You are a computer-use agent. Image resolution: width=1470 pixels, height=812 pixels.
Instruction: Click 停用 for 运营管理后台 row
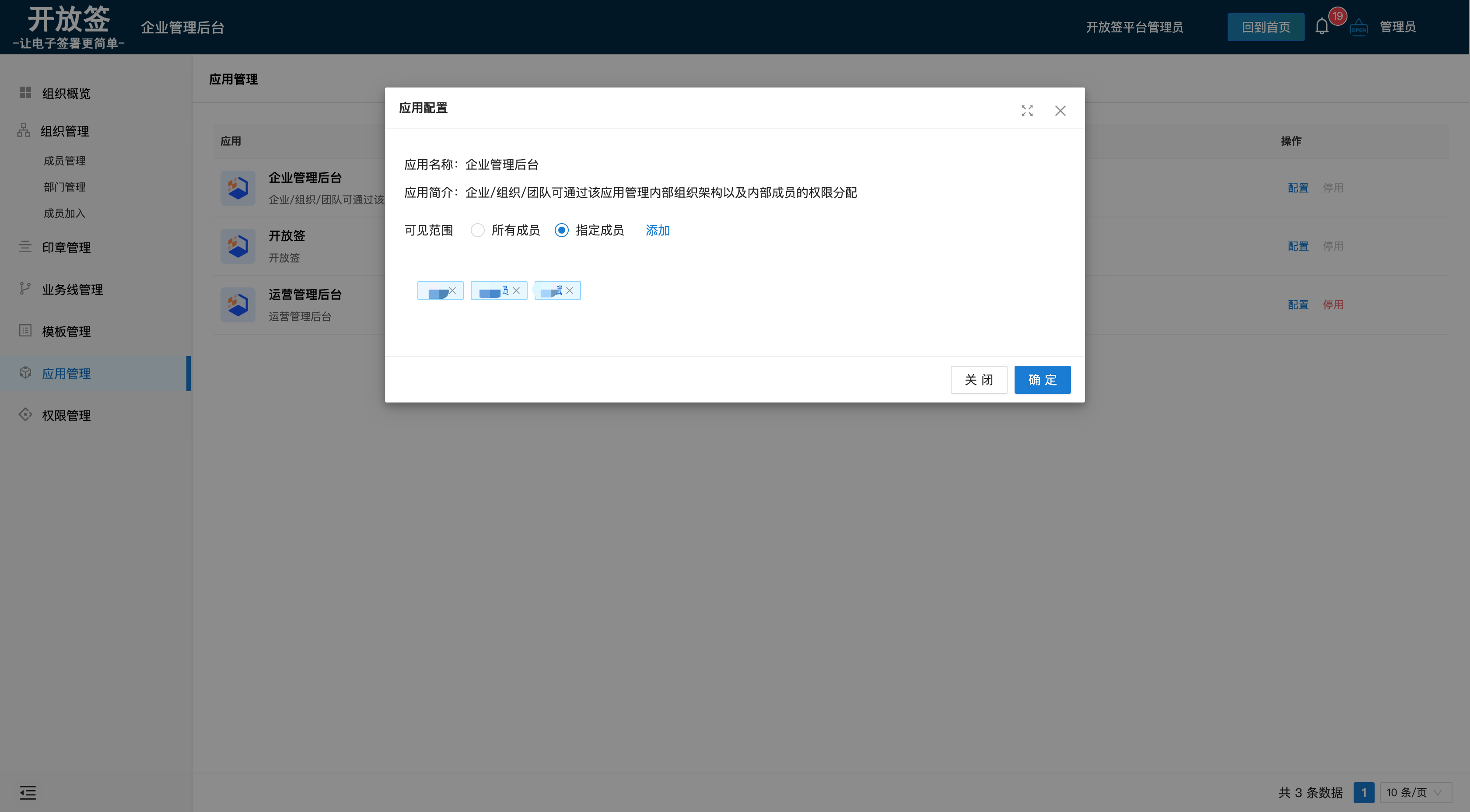1333,304
